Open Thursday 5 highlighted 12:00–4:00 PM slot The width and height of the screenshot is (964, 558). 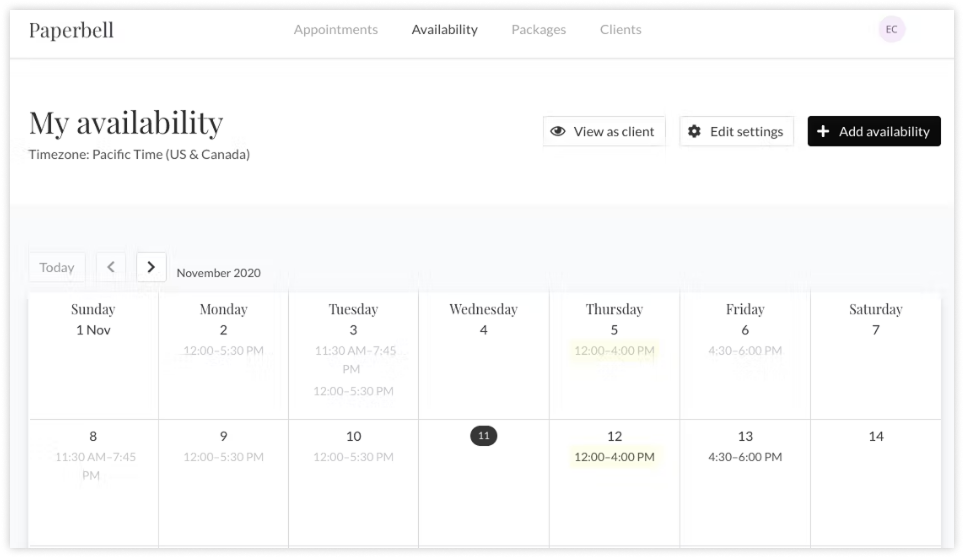614,350
